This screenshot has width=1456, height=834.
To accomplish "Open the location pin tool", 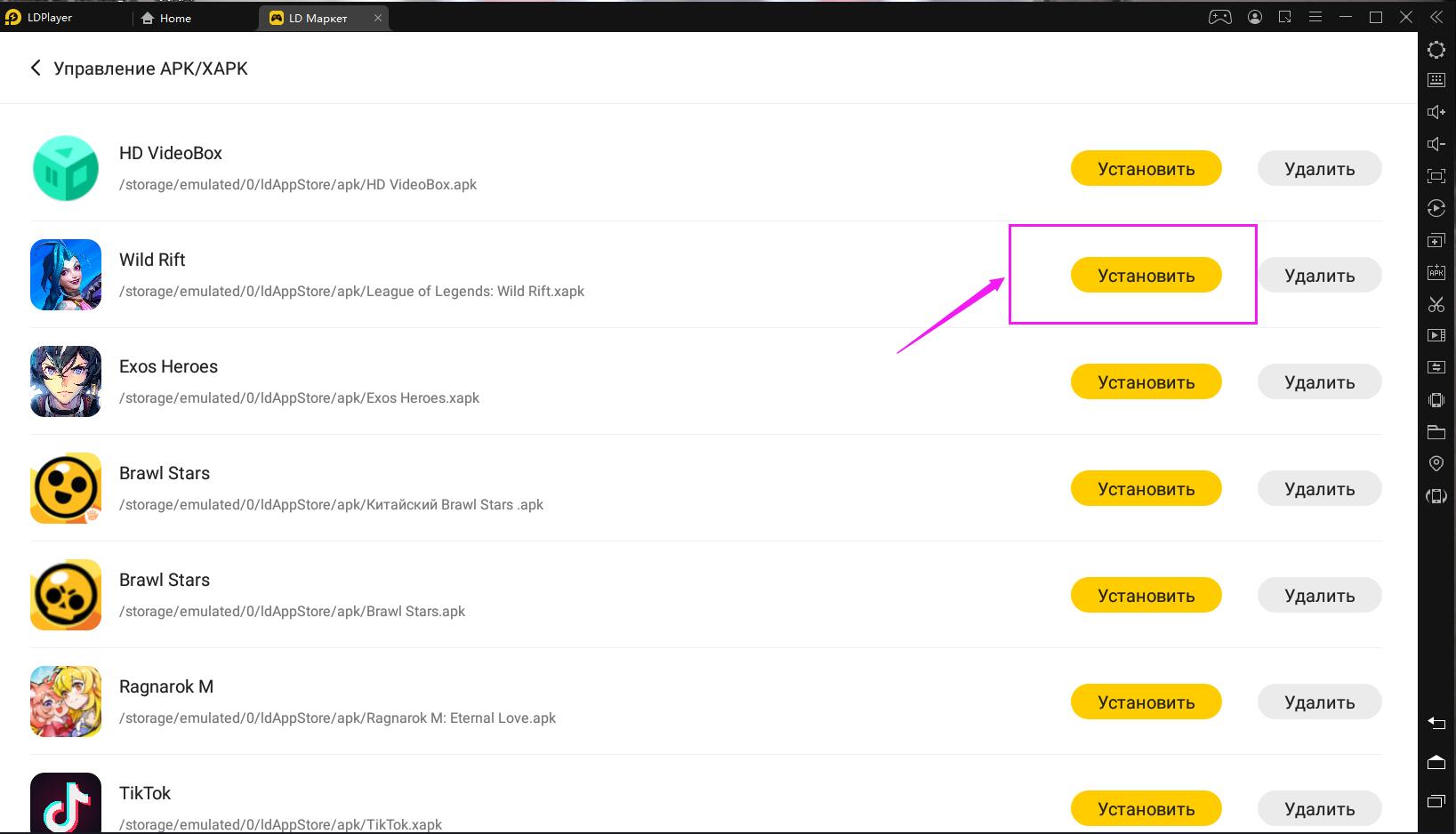I will pos(1436,464).
